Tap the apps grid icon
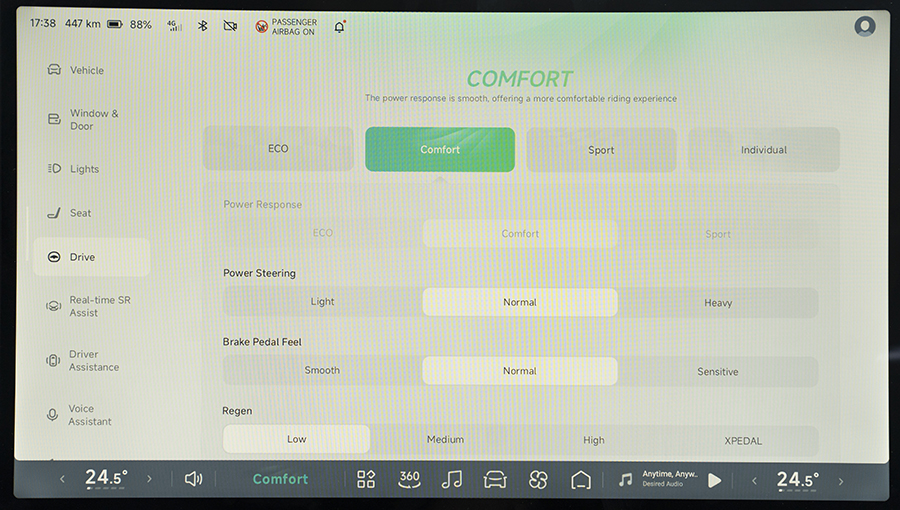Image resolution: width=900 pixels, height=510 pixels. click(366, 479)
